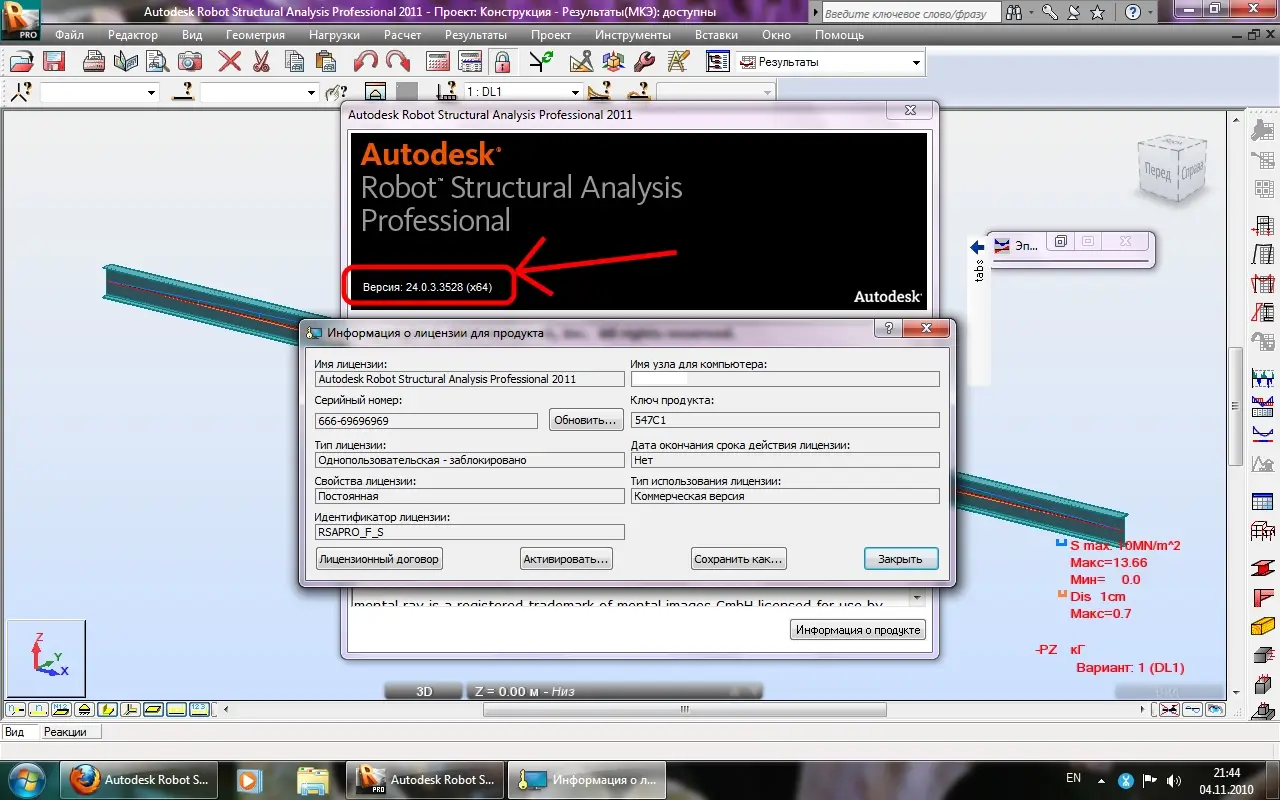Close the license dialog with Закрыть
The image size is (1280, 800).
coord(901,559)
